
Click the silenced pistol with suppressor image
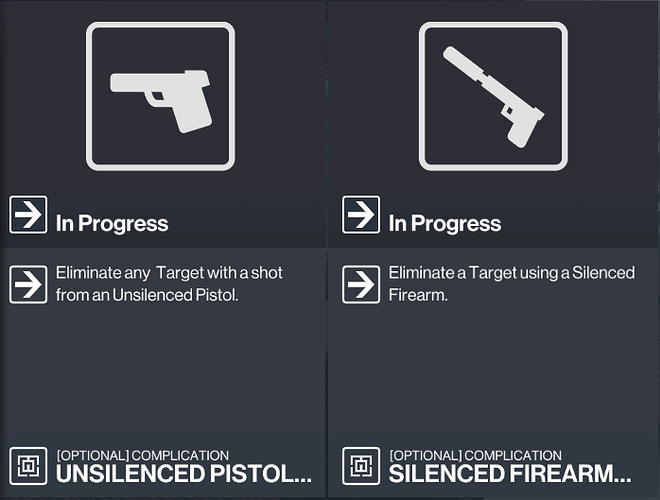492,95
